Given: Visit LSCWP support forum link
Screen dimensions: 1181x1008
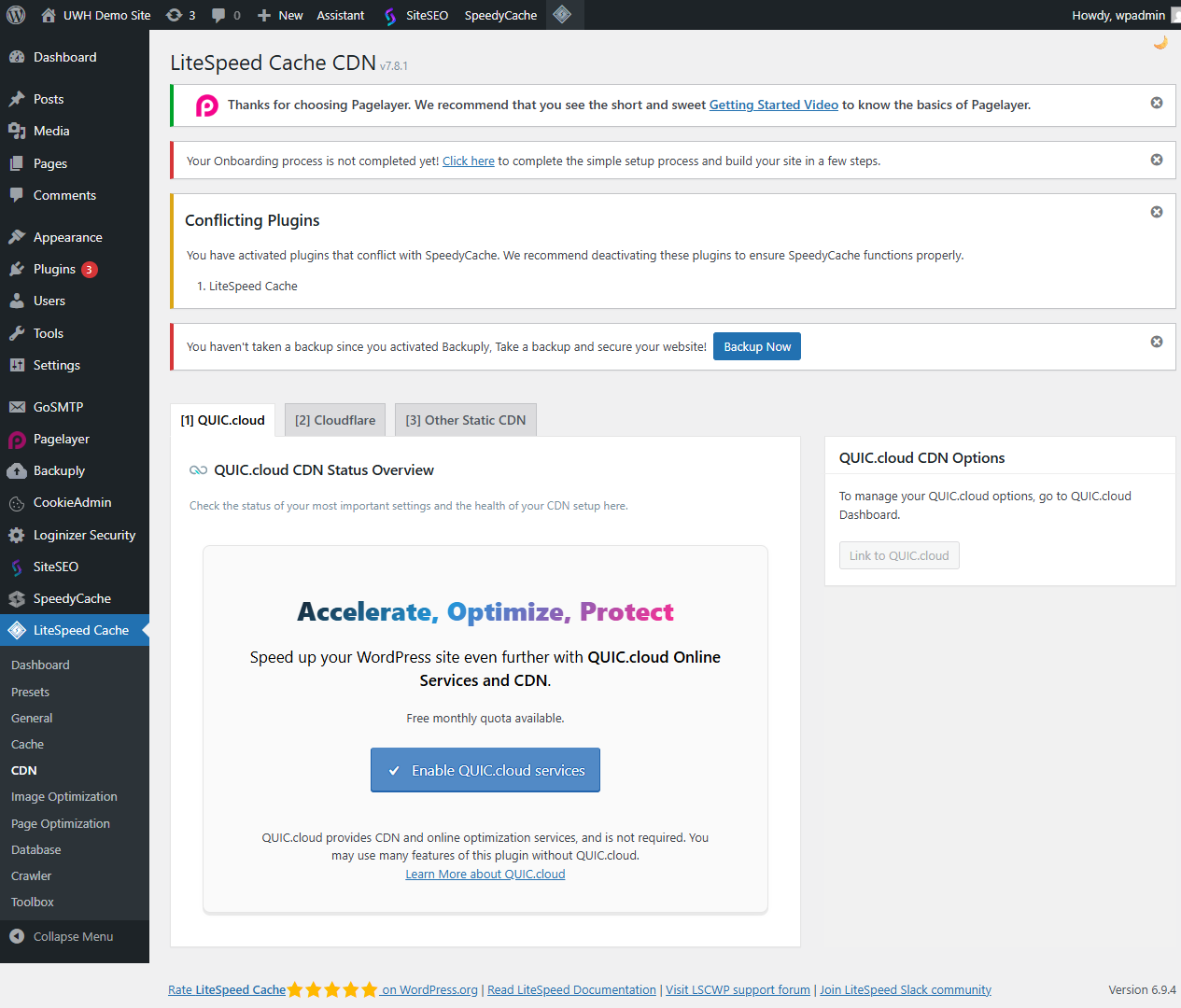Looking at the screenshot, I should (738, 989).
